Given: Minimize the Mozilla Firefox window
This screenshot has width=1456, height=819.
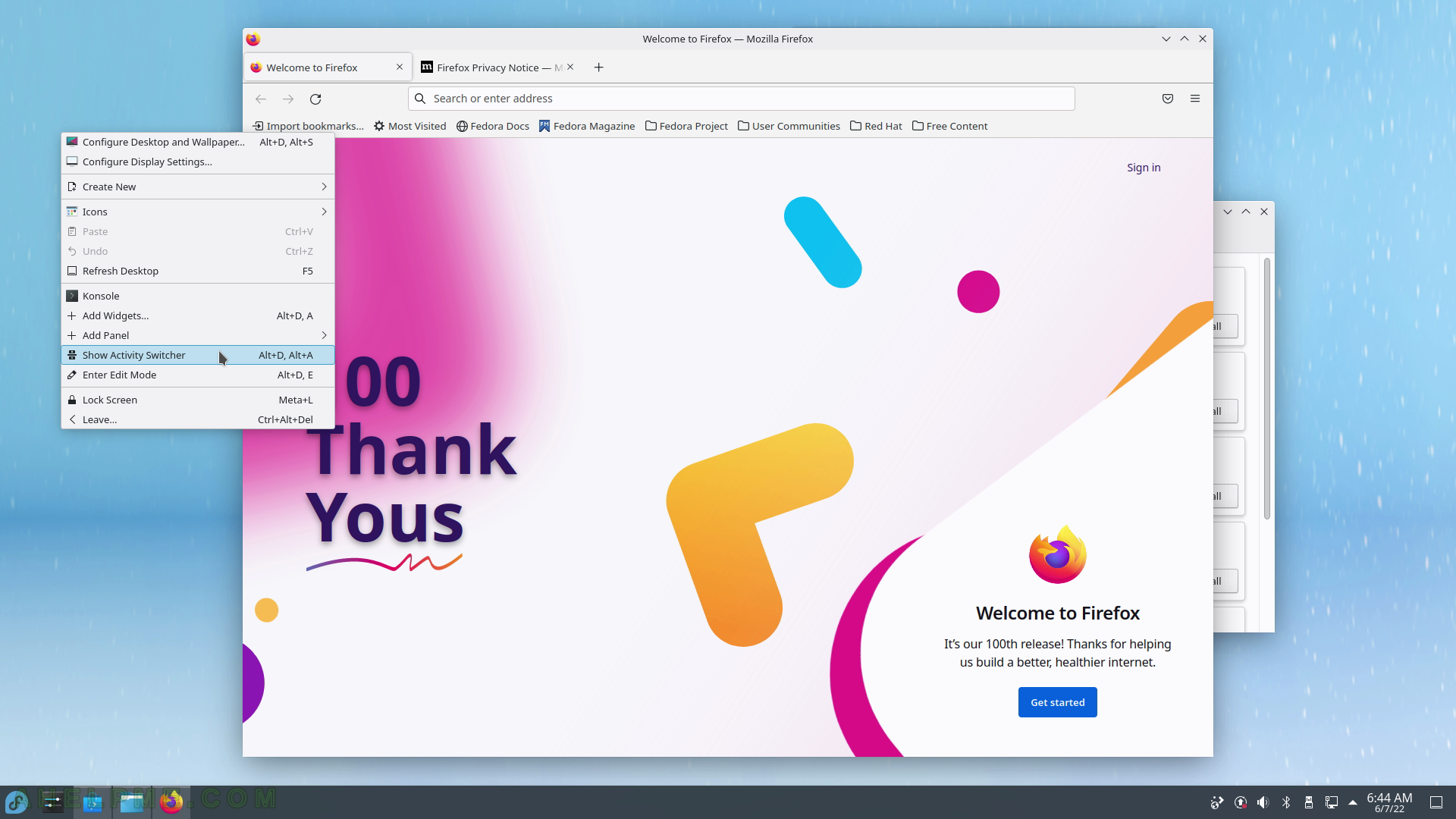Looking at the screenshot, I should tap(1166, 39).
